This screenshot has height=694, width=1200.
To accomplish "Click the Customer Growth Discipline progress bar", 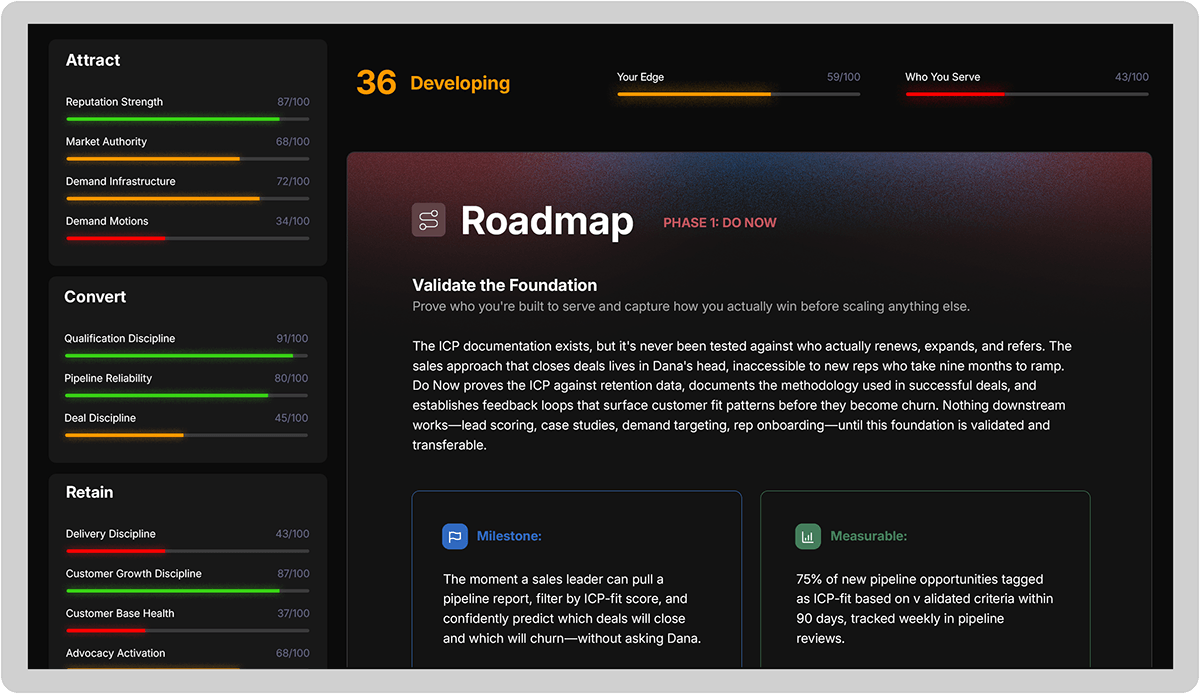I will [188, 591].
